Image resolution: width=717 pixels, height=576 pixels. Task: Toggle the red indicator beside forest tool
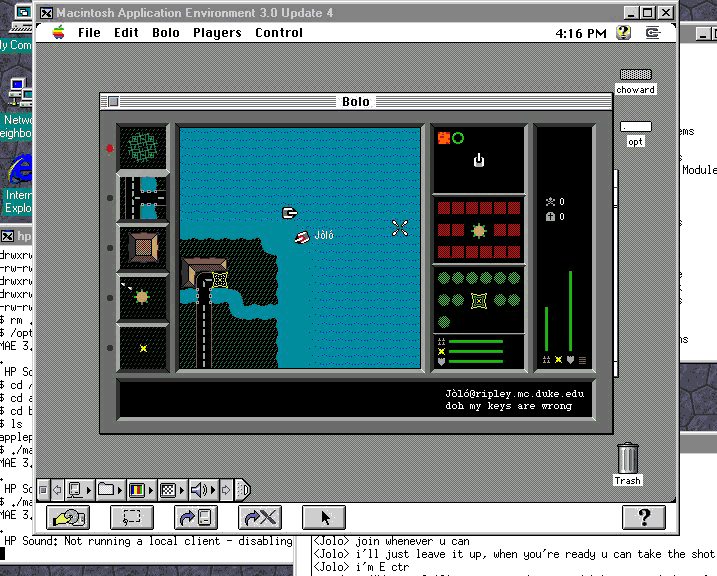(110, 148)
